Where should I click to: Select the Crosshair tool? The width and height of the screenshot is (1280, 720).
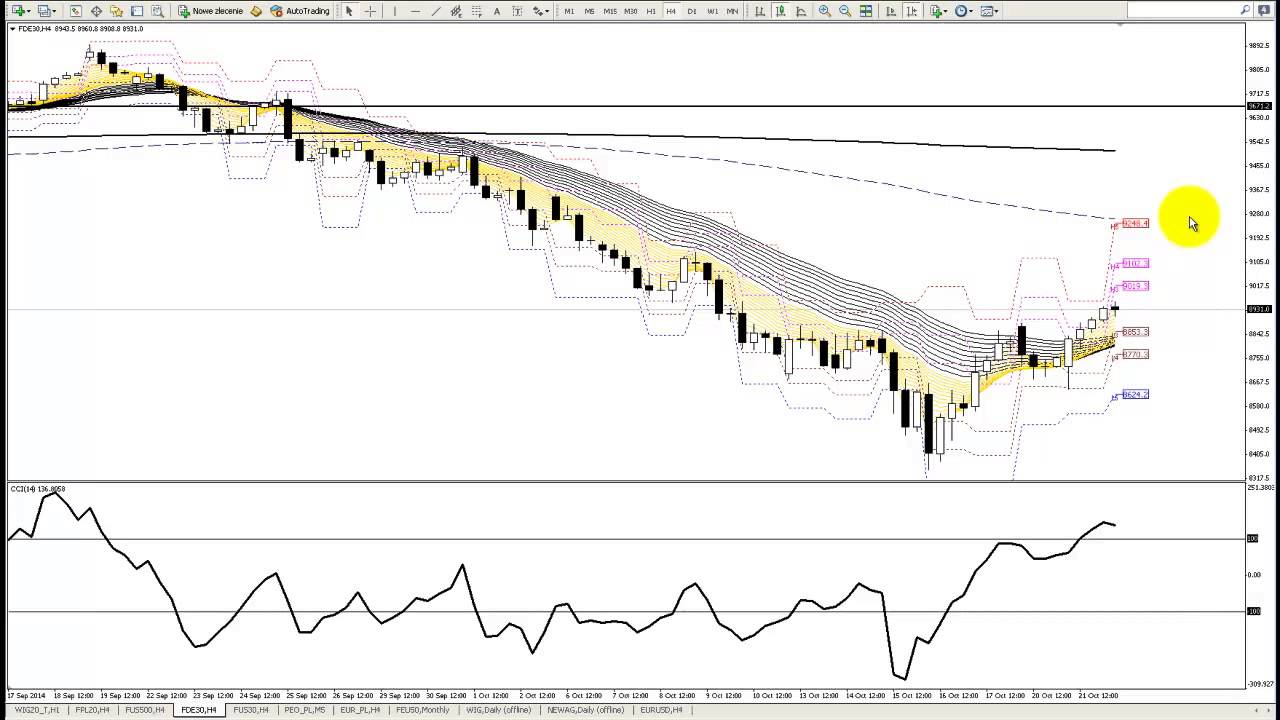point(370,11)
